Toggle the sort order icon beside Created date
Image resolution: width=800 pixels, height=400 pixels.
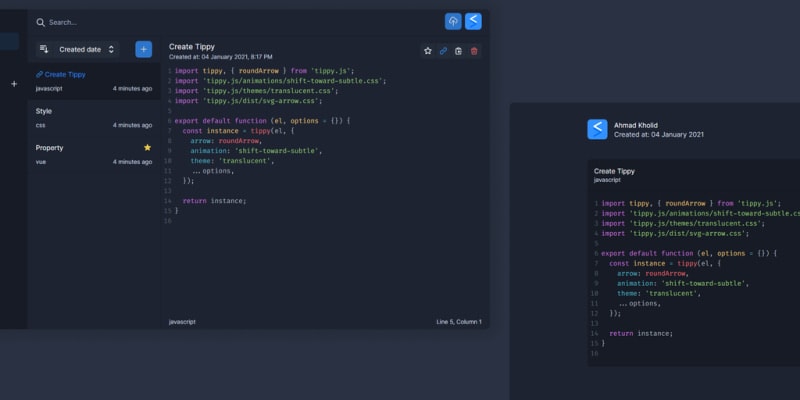pos(43,49)
